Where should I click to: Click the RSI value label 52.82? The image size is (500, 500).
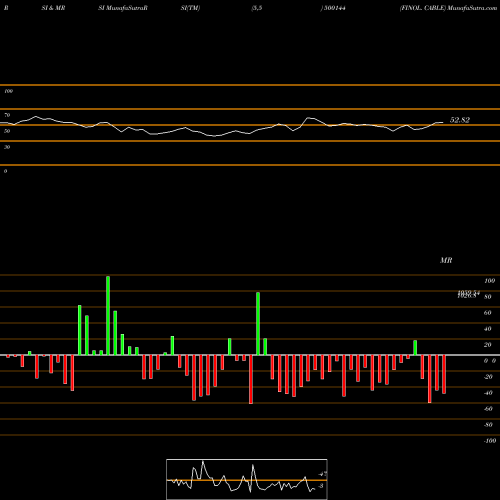point(460,120)
